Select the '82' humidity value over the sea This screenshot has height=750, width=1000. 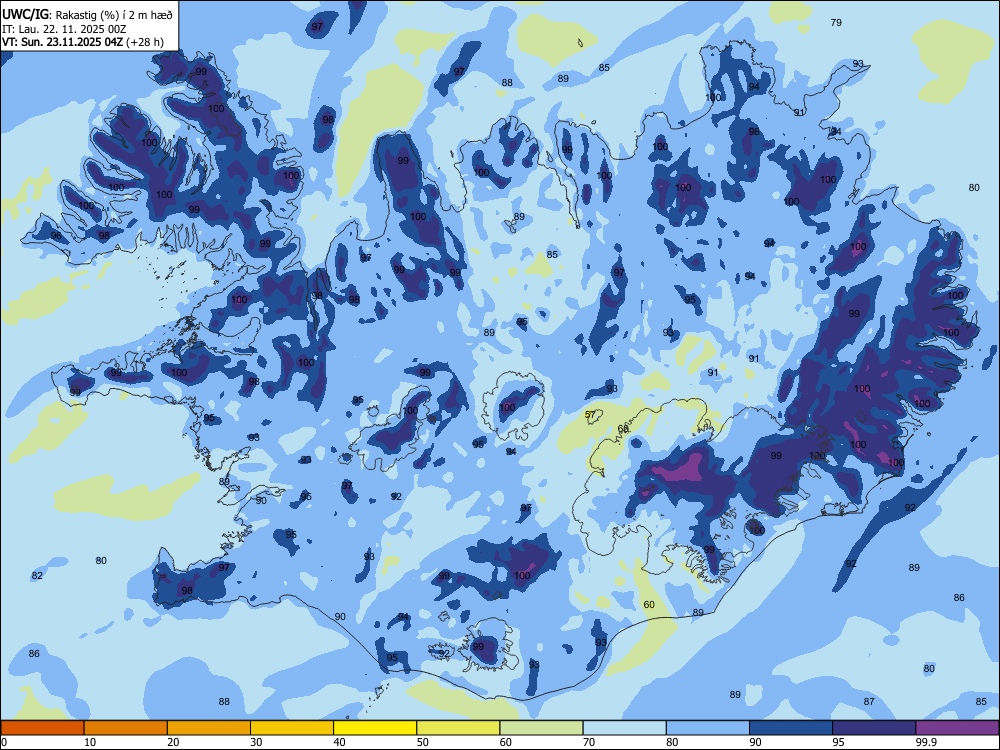point(37,575)
